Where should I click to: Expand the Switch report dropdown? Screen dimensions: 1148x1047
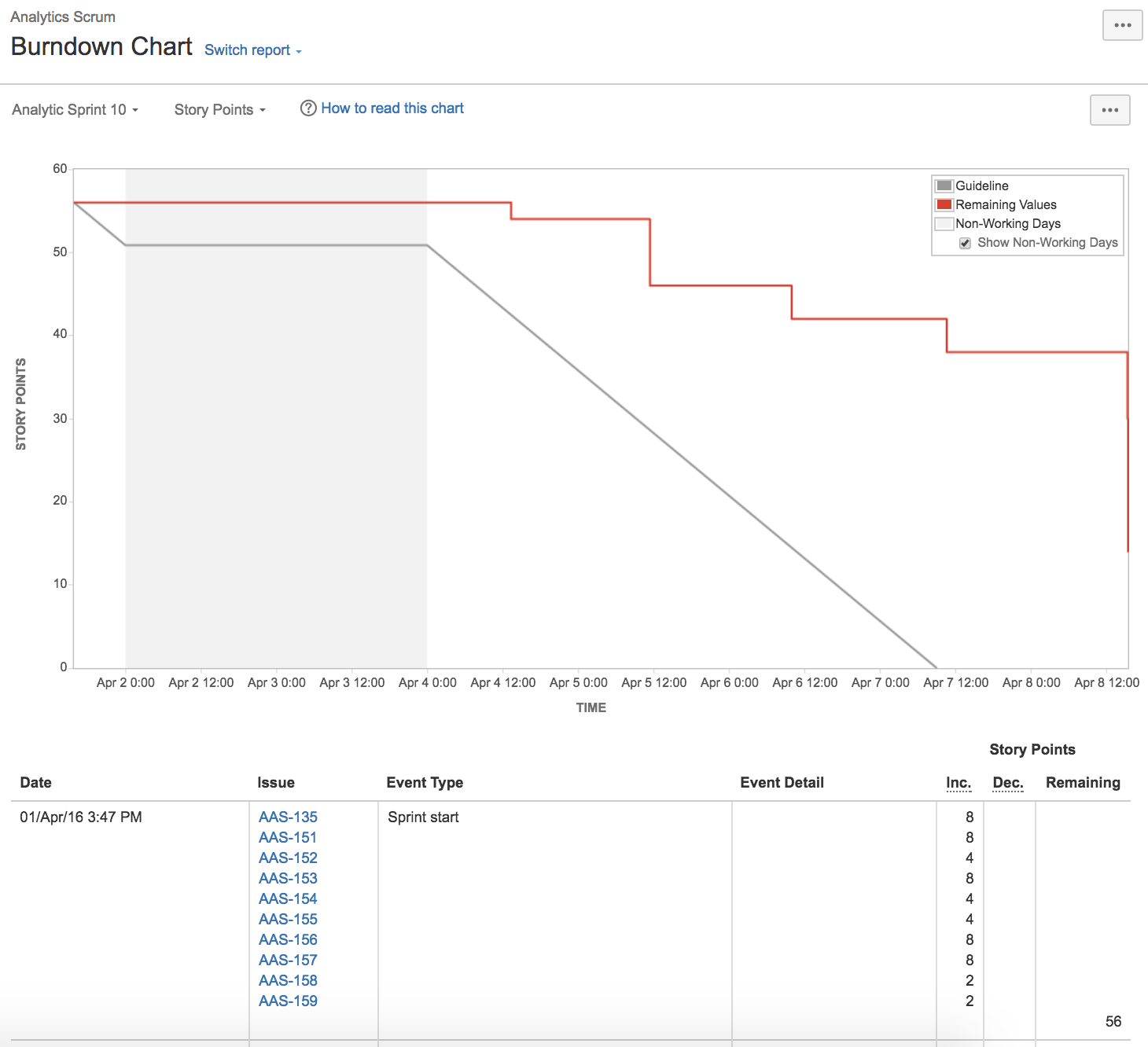click(x=252, y=50)
